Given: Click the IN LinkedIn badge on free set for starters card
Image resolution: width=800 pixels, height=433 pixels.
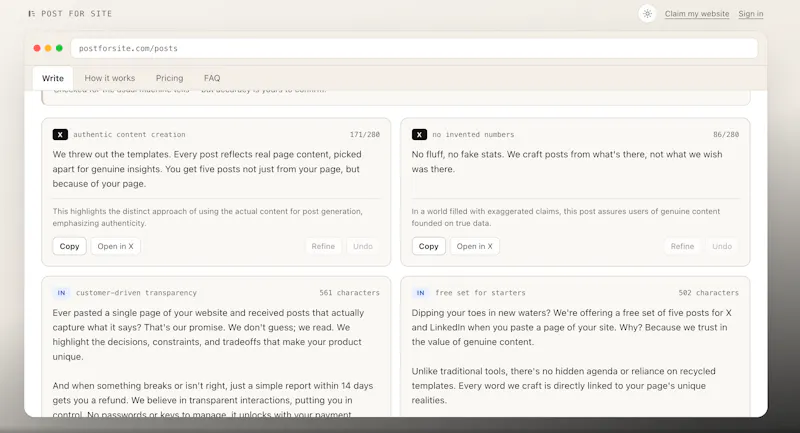Looking at the screenshot, I should pos(420,293).
